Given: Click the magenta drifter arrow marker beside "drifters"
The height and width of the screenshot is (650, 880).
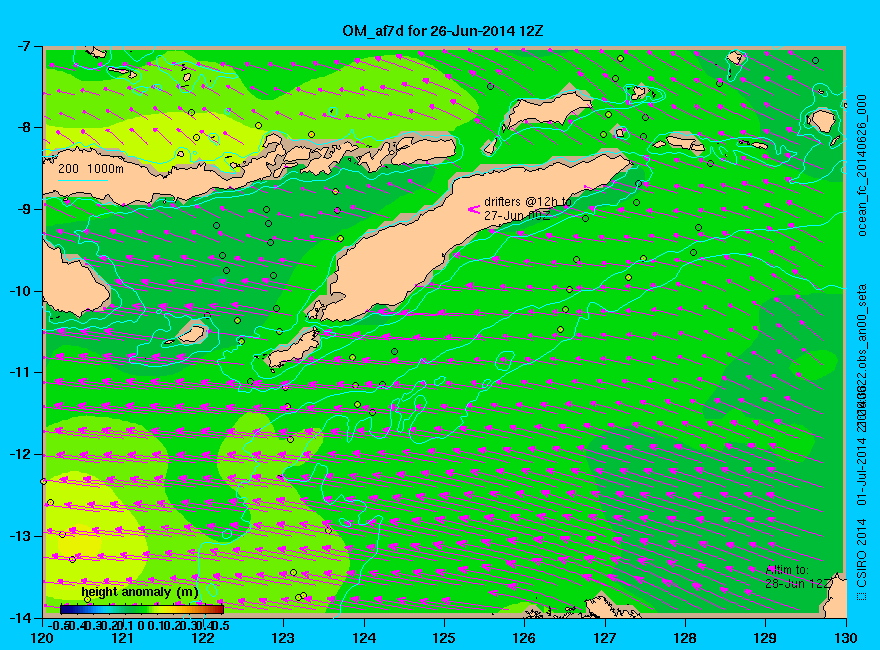Looking at the screenshot, I should 474,209.
